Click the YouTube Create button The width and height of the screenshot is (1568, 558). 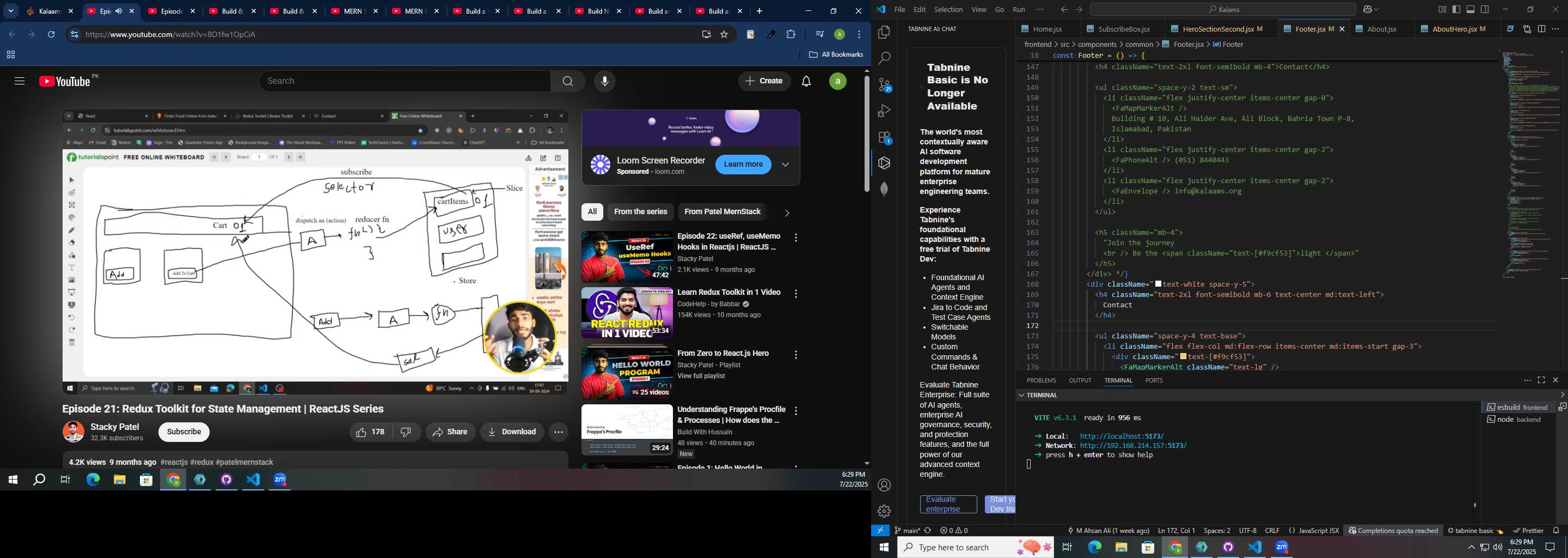764,81
